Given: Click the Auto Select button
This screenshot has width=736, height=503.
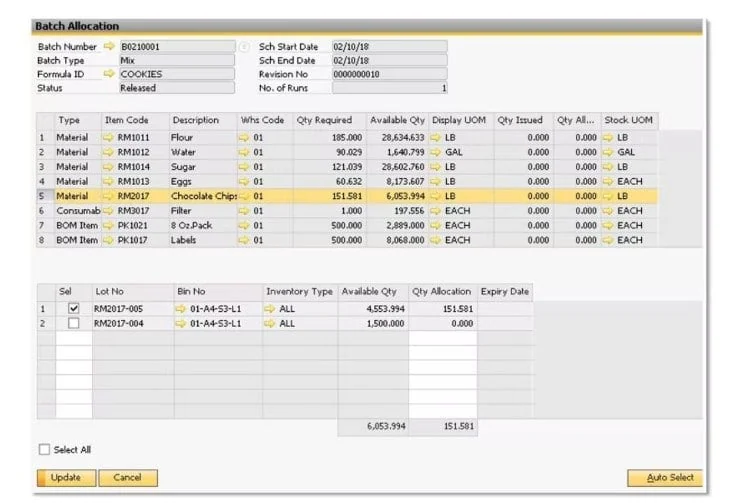Looking at the screenshot, I should pyautogui.click(x=665, y=478).
